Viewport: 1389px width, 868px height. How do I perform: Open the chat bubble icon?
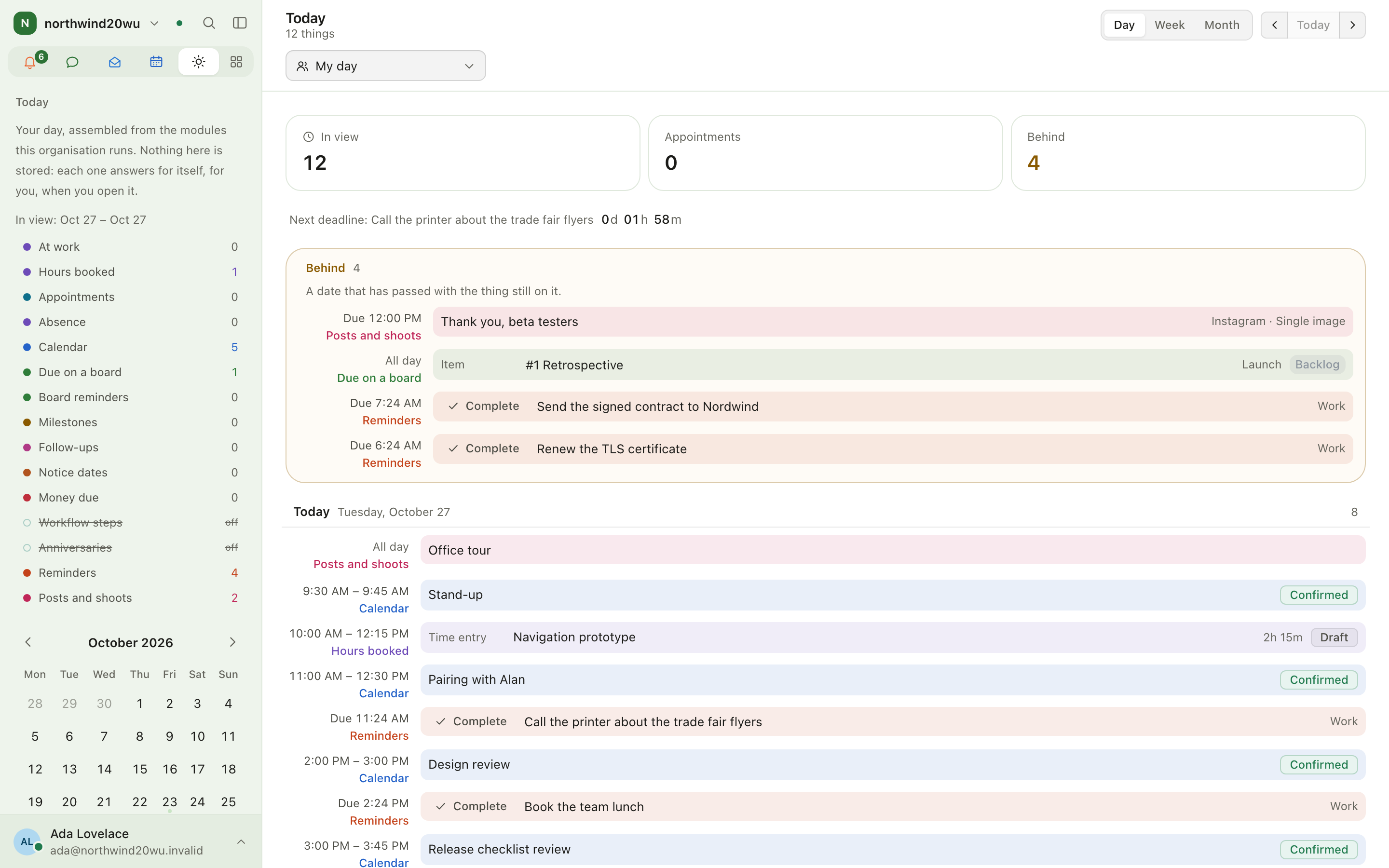click(72, 62)
